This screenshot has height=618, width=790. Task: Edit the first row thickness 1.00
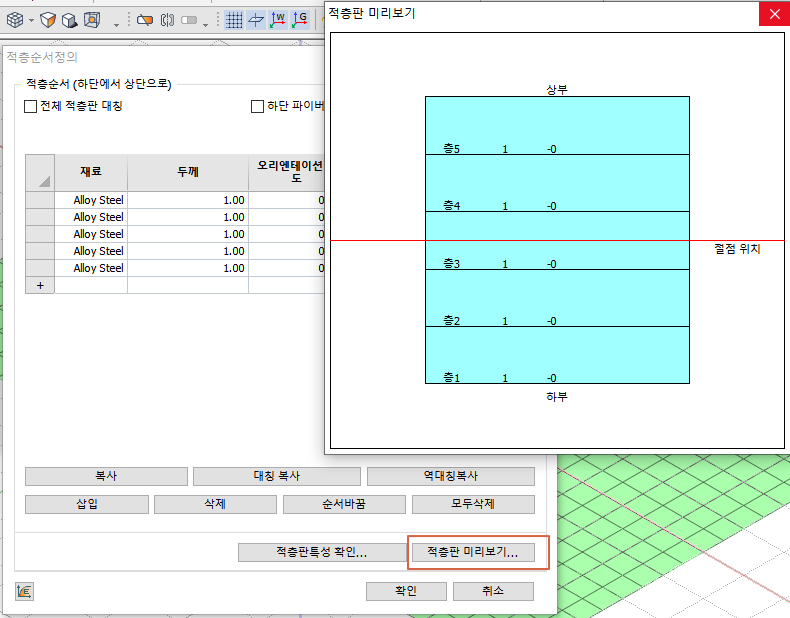tap(187, 200)
